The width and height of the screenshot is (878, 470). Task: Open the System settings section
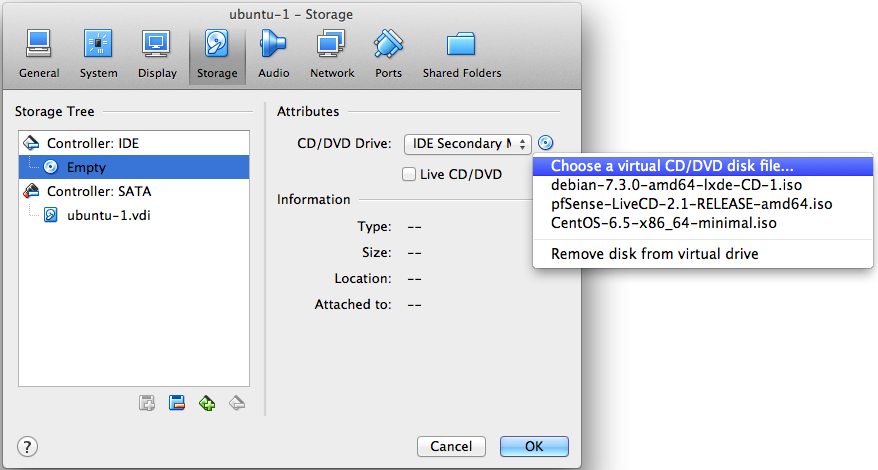click(x=98, y=54)
